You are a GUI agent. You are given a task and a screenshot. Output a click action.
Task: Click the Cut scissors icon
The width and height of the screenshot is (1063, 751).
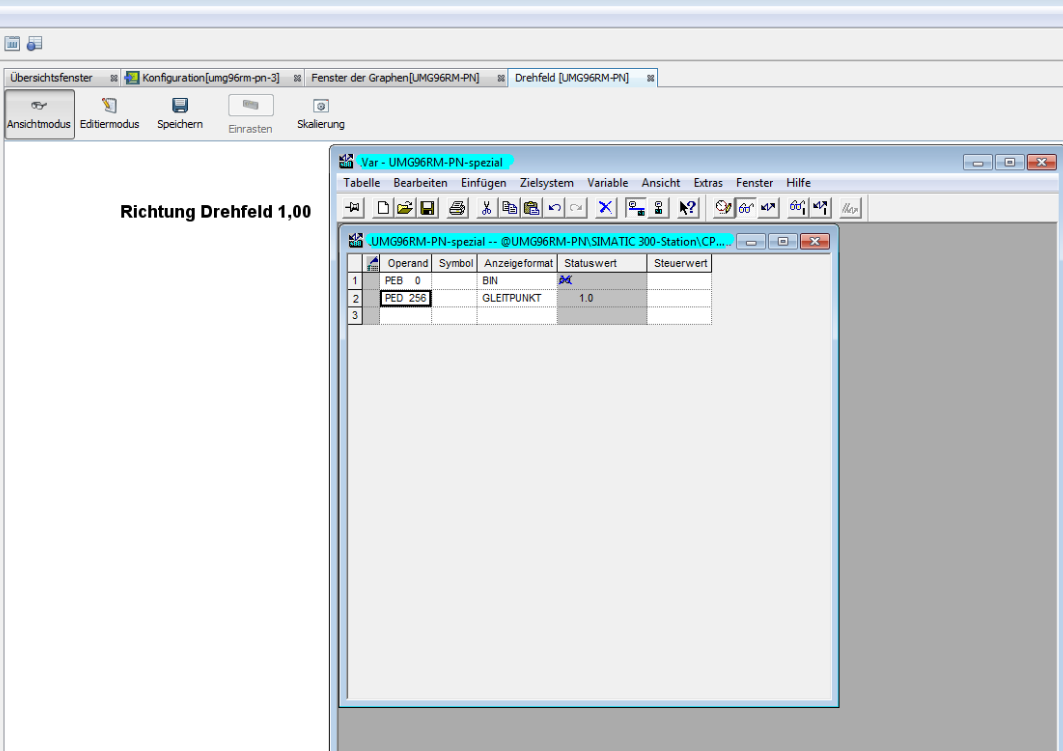(x=487, y=208)
